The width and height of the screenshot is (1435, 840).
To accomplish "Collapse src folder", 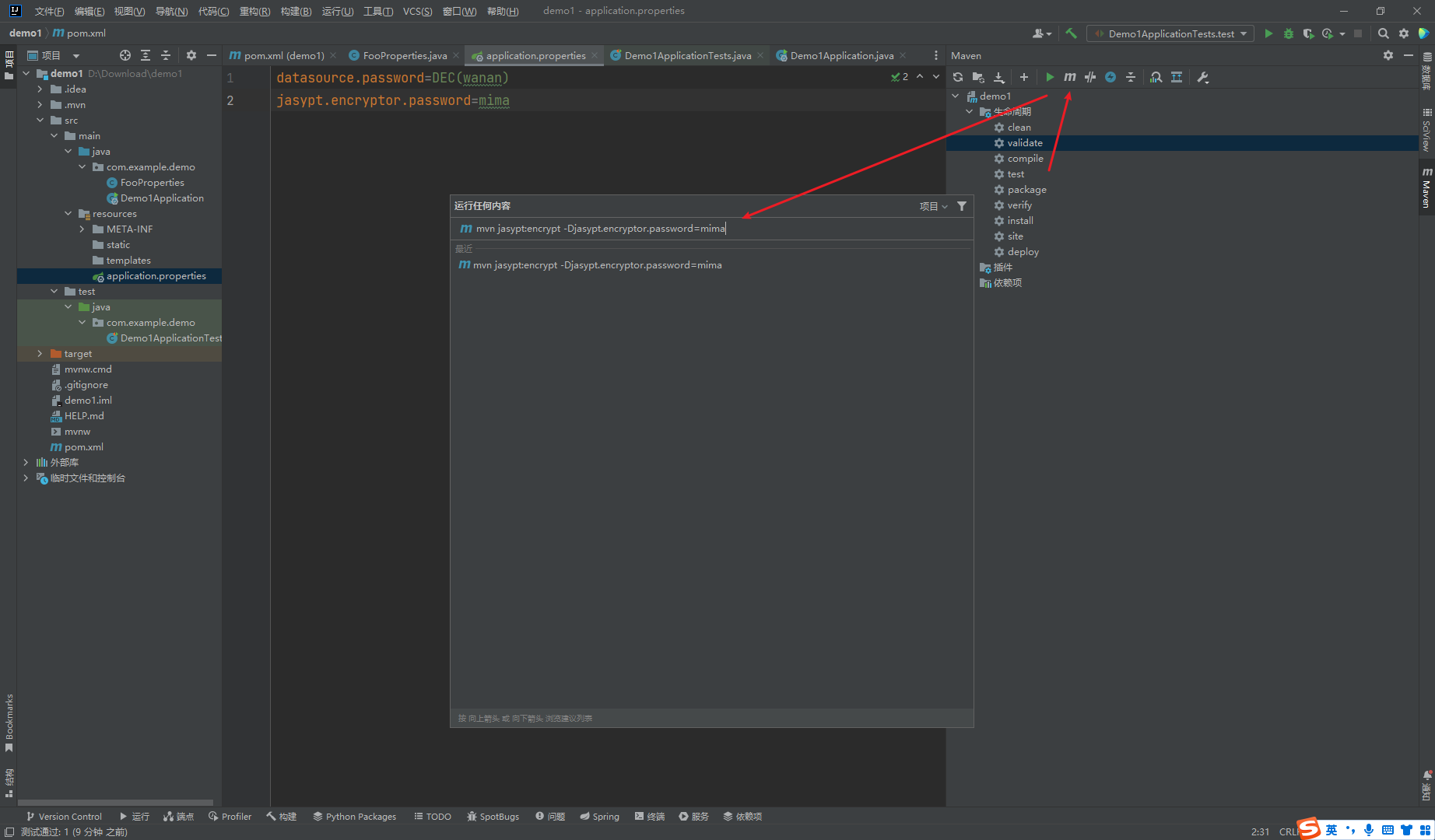I will click(x=40, y=120).
